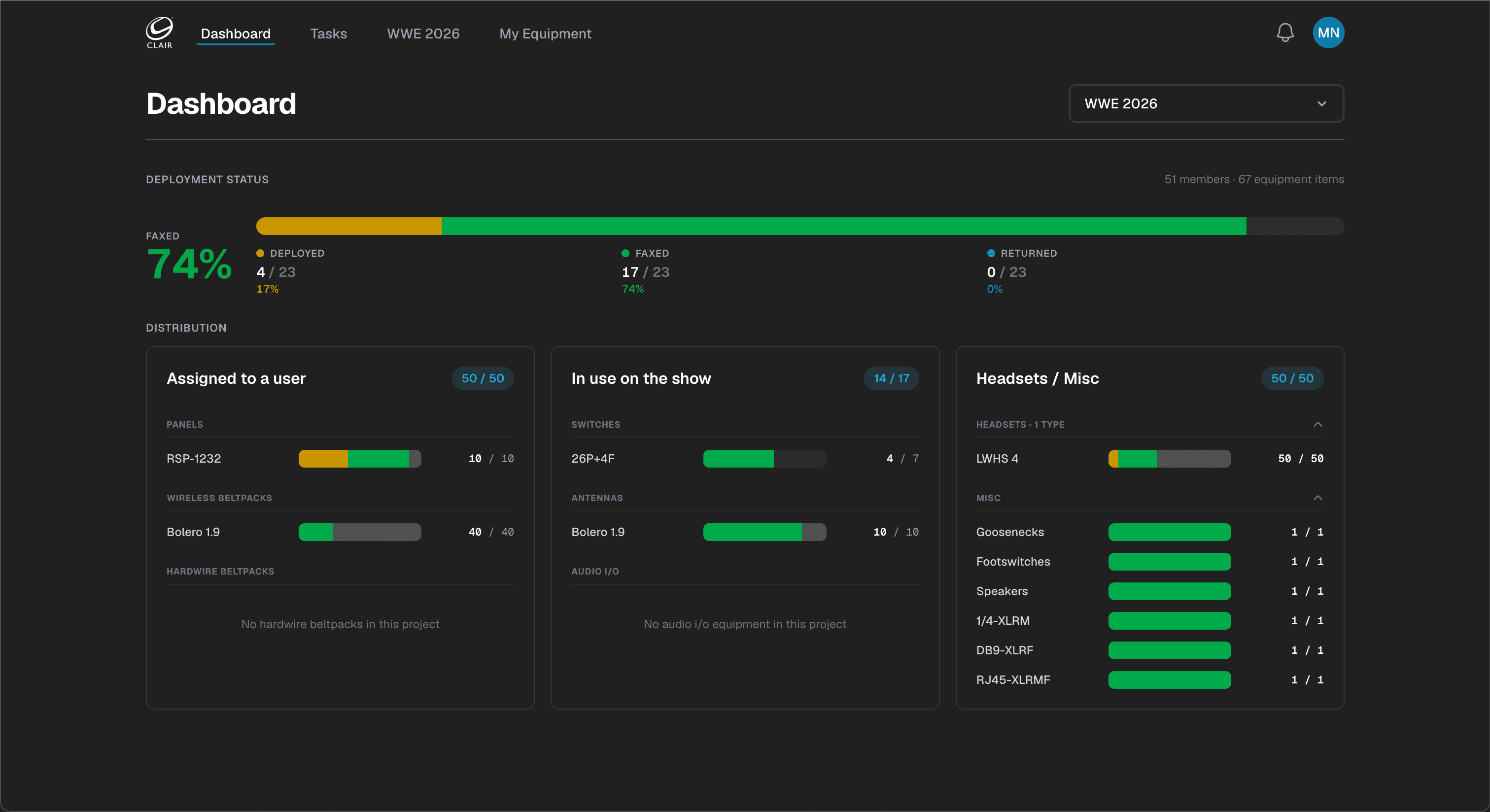Click the overall deployment status progress bar

tap(800, 226)
